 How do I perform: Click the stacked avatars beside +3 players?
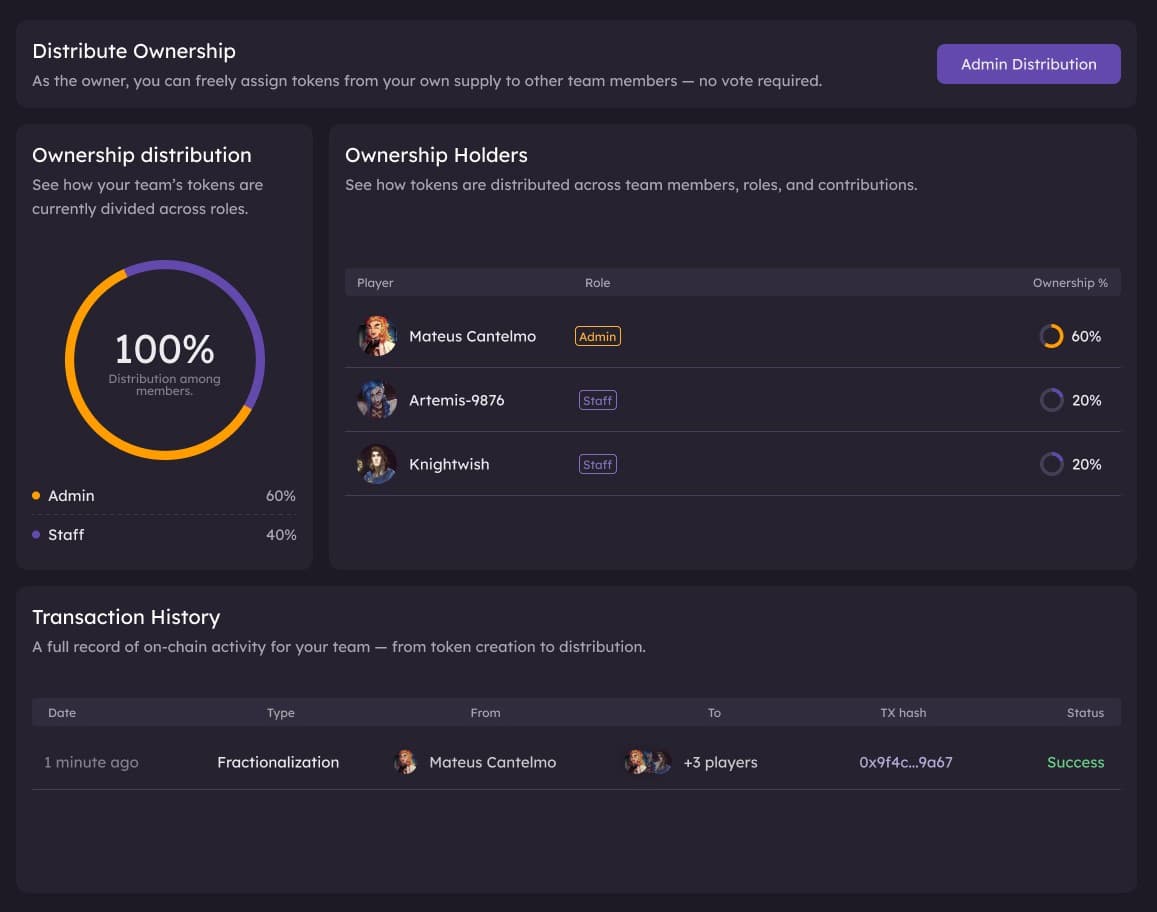[646, 762]
